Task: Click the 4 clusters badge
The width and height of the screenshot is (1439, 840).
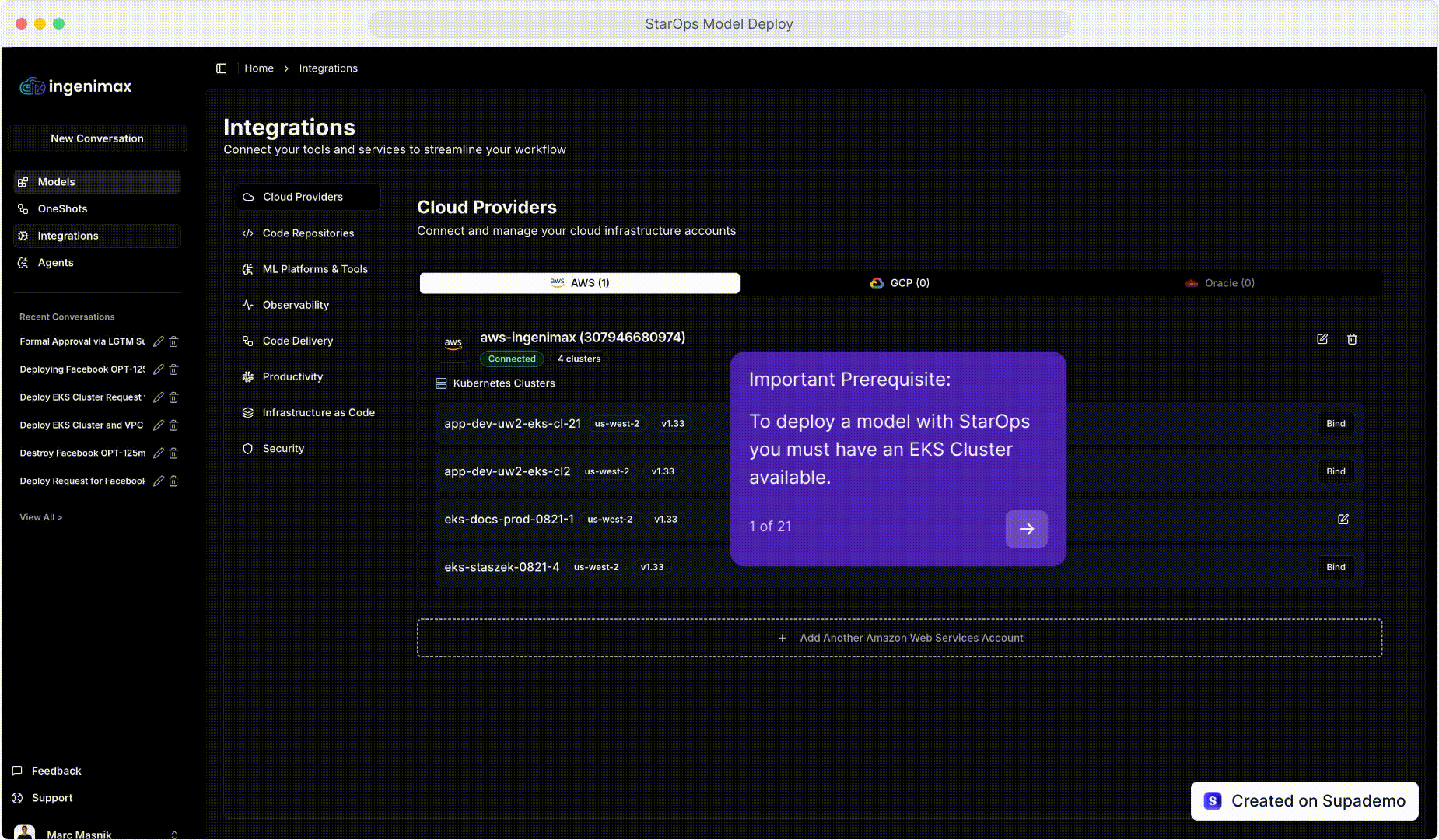Action: [x=579, y=359]
